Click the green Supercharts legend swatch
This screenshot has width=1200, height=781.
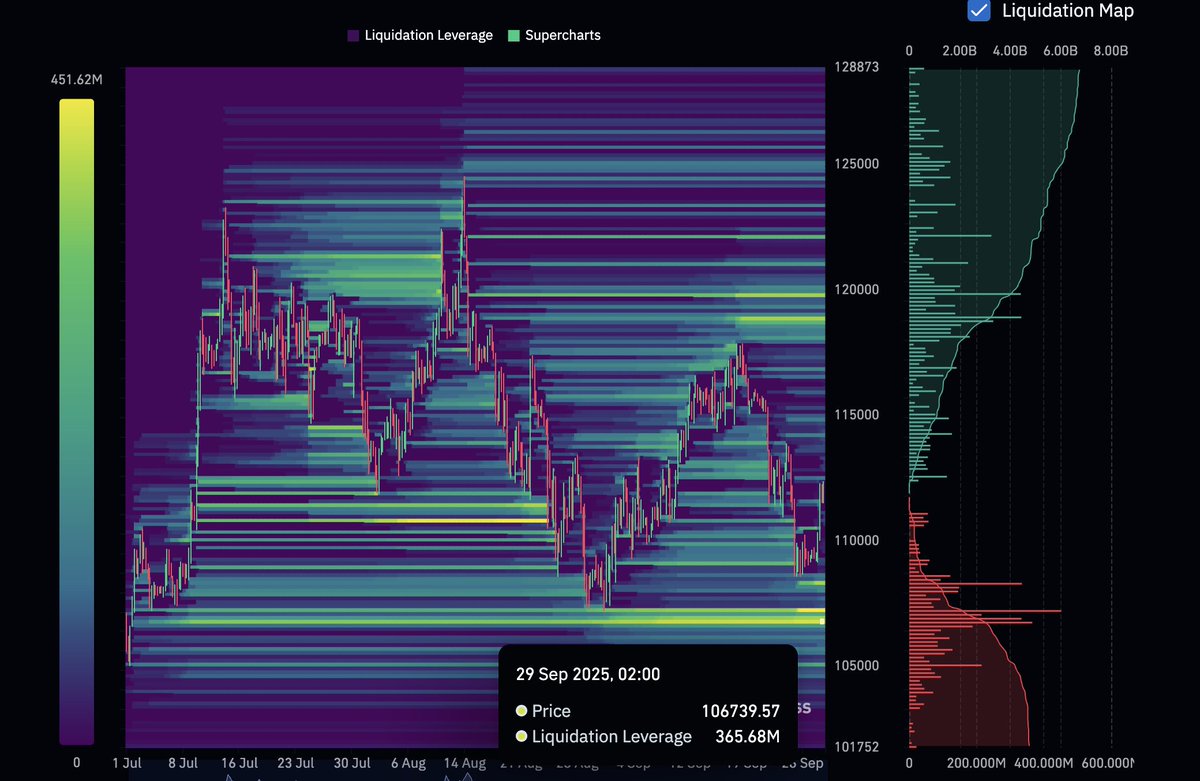513,35
